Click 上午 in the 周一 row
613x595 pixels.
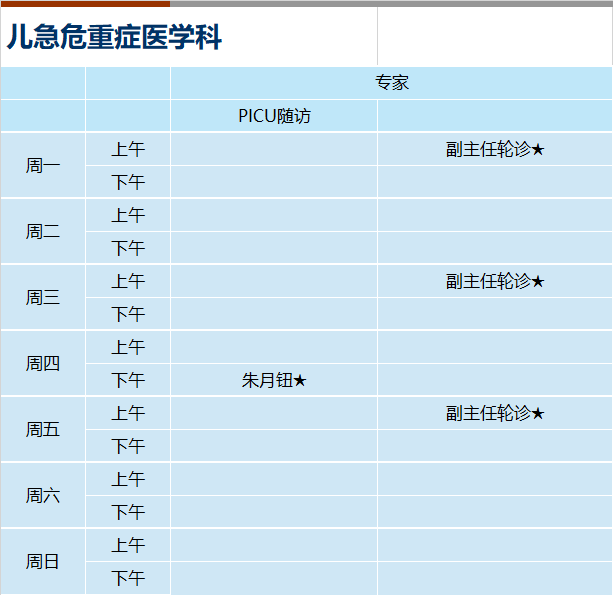pos(128,149)
